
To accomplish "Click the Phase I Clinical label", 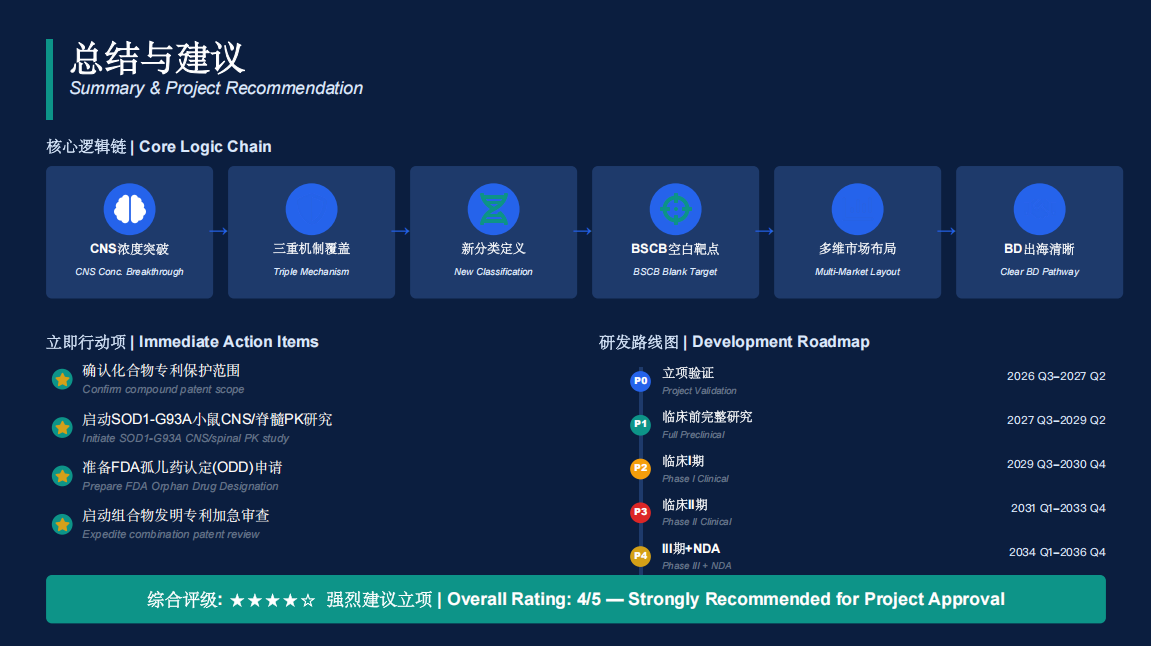I will (695, 479).
